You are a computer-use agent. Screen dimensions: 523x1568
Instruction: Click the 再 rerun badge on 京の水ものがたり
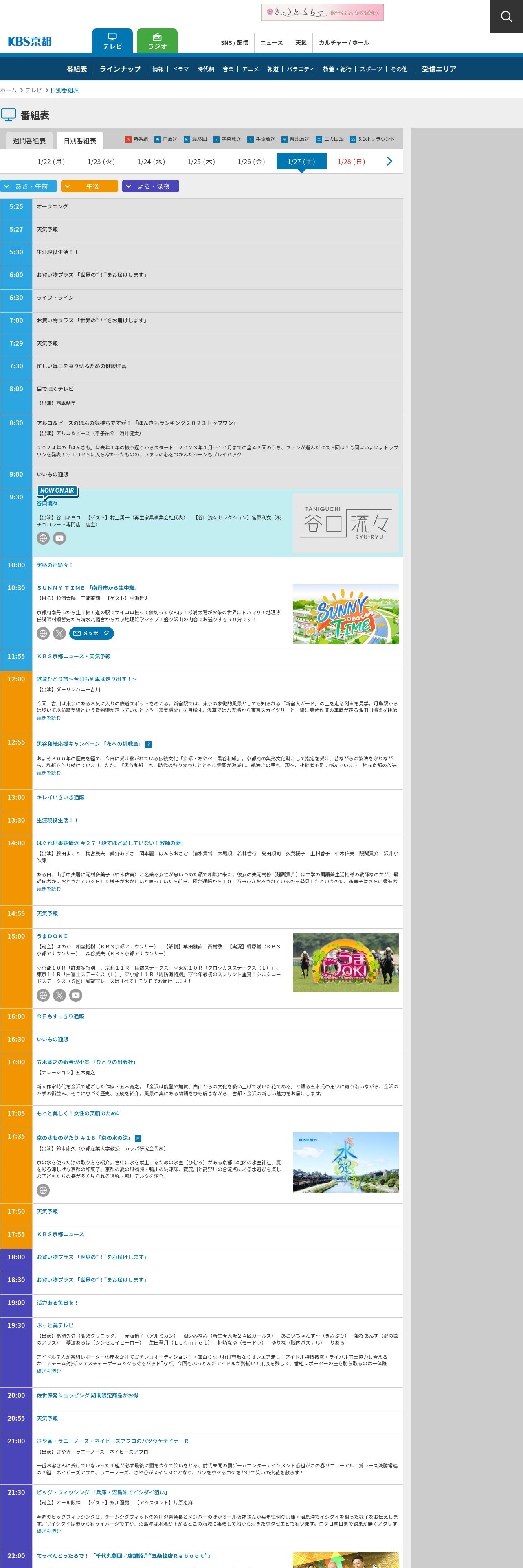tap(138, 1138)
